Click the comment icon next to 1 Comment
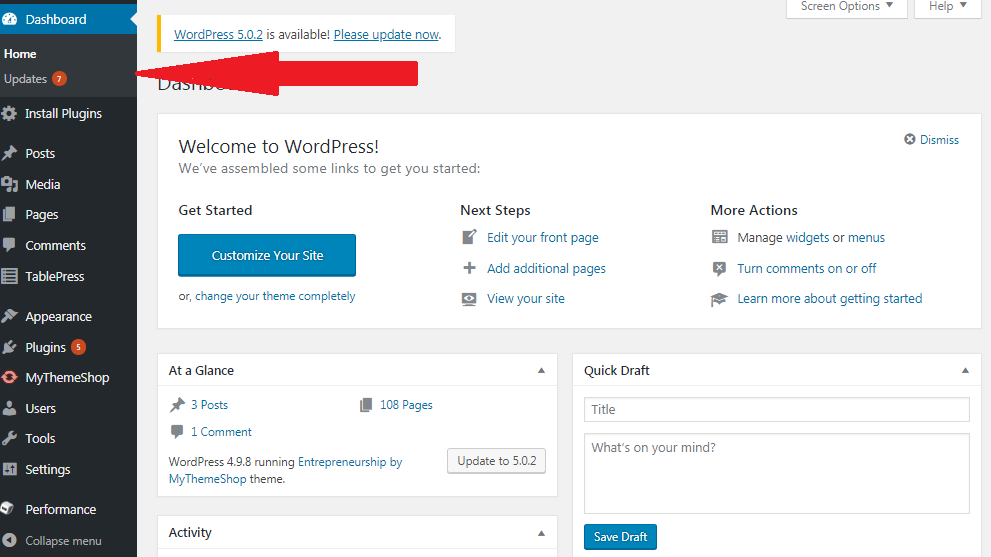Image resolution: width=991 pixels, height=557 pixels. coord(177,432)
